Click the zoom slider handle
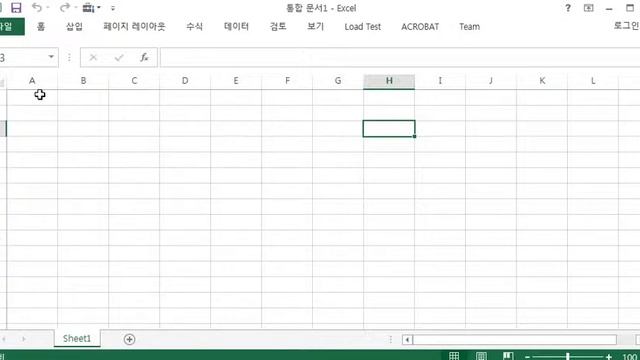 (x=568, y=356)
